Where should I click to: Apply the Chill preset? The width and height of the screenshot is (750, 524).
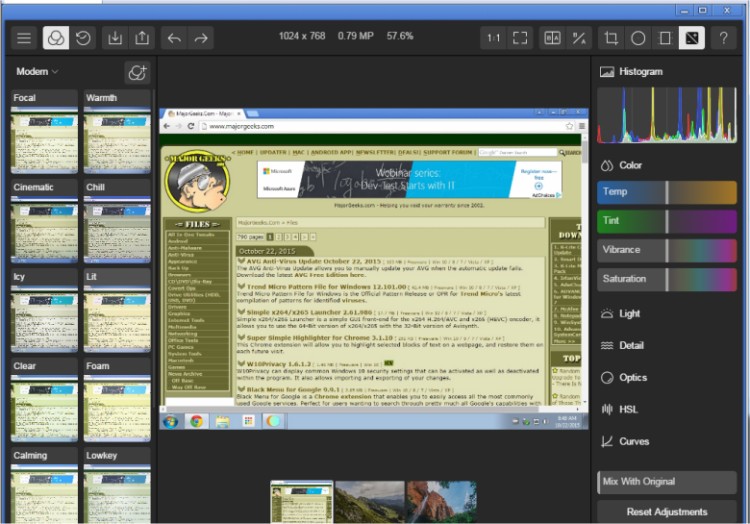[x=117, y=221]
